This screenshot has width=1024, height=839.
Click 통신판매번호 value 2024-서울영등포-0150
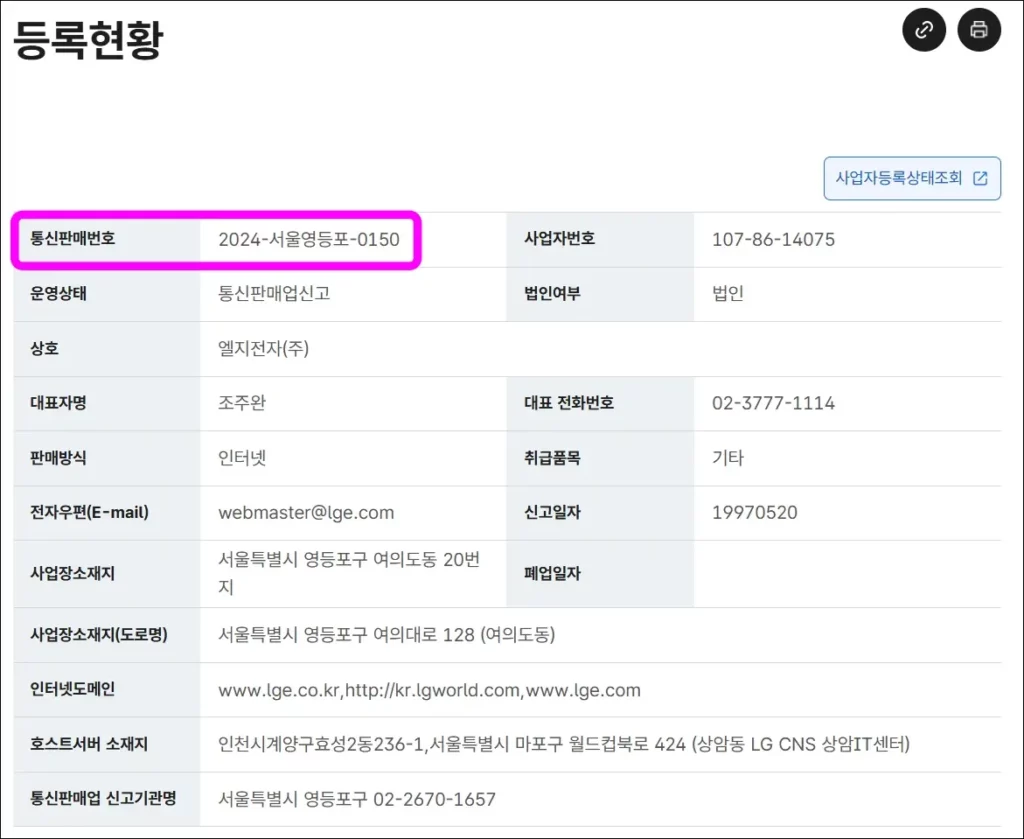308,240
